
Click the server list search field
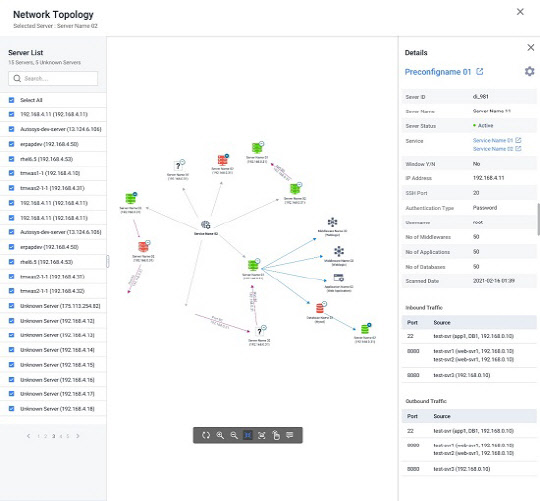coord(53,79)
